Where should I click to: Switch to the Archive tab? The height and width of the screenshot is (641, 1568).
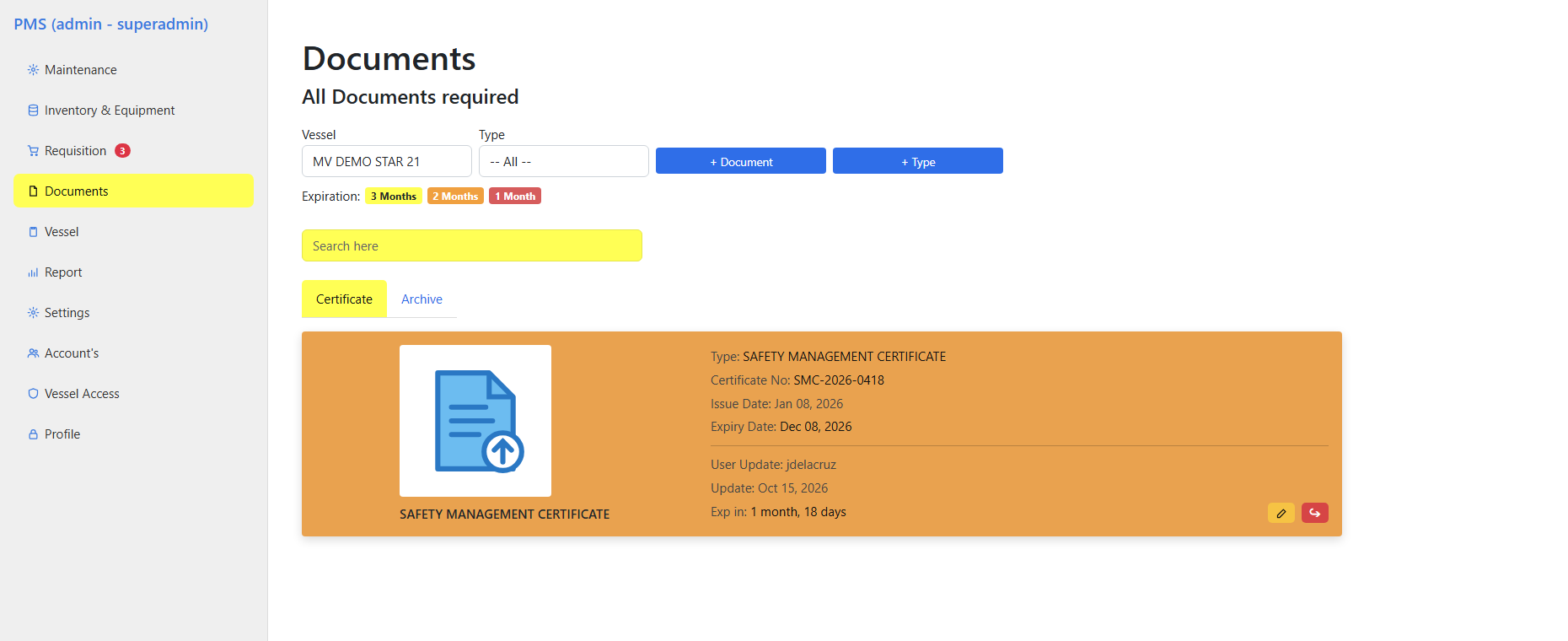(x=422, y=299)
